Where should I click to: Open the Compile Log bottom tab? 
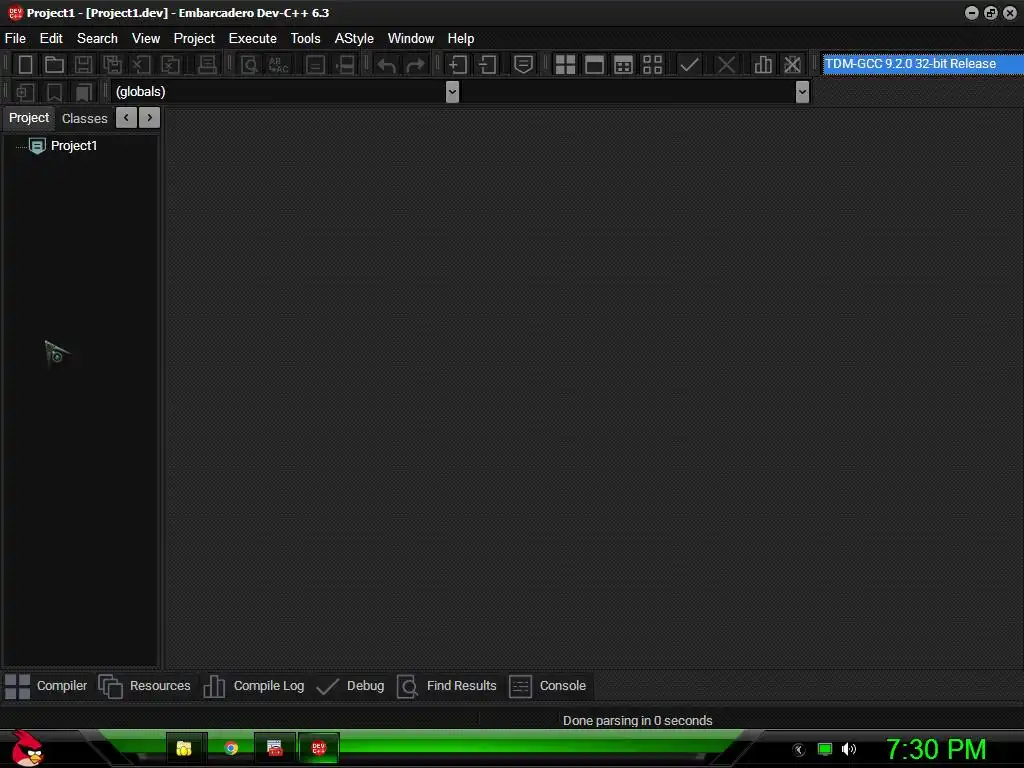253,686
